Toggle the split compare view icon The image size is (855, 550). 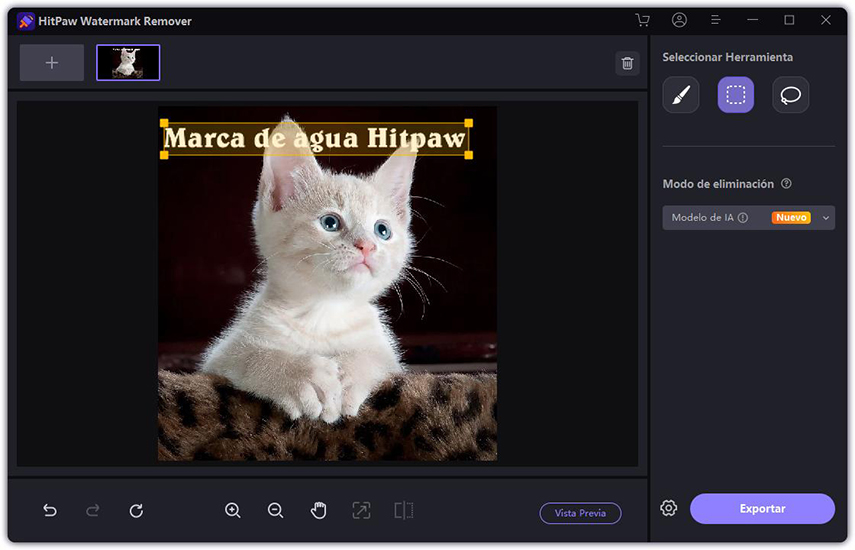point(404,510)
